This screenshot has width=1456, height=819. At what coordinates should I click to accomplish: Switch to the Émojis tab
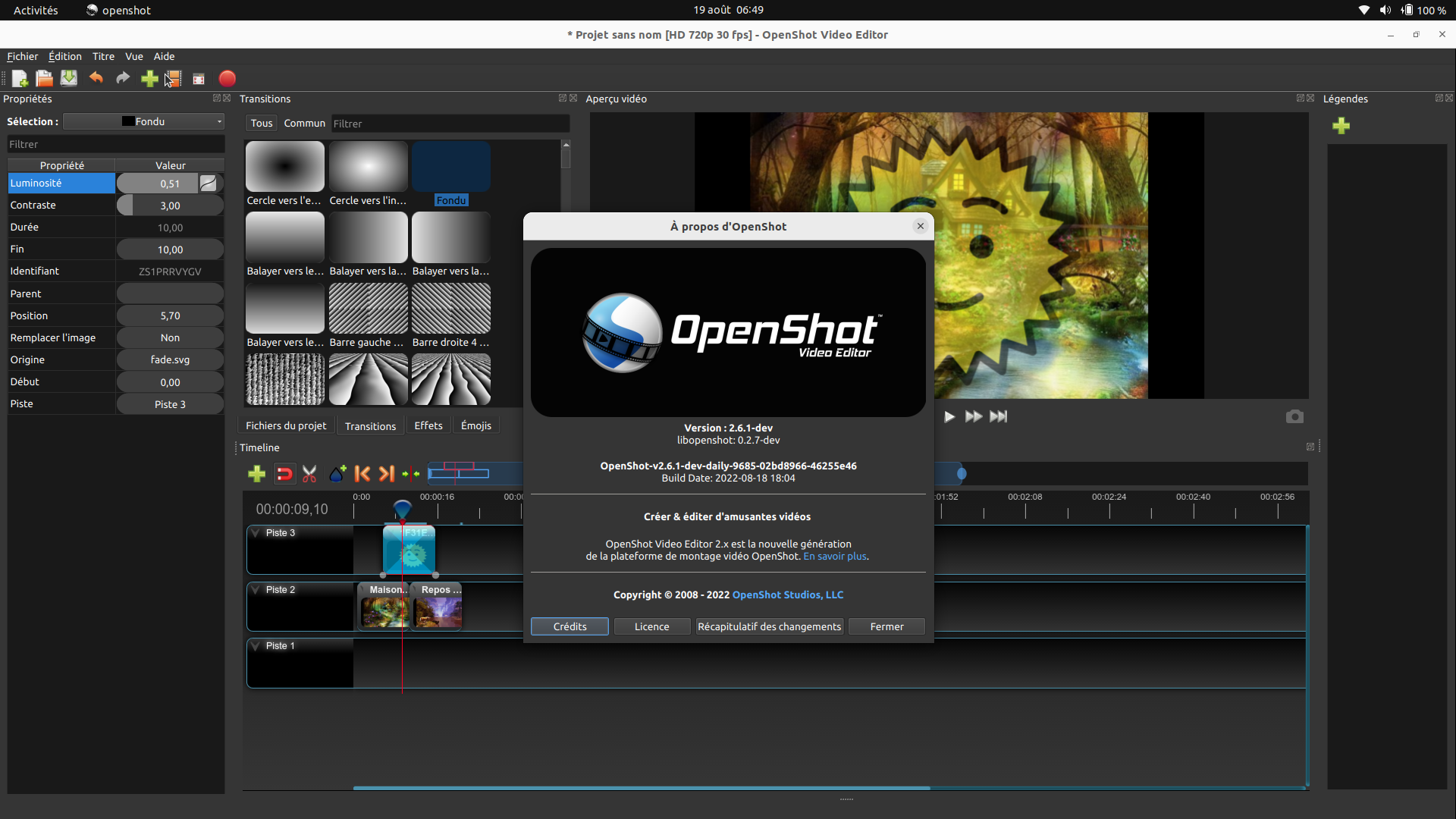click(x=475, y=425)
